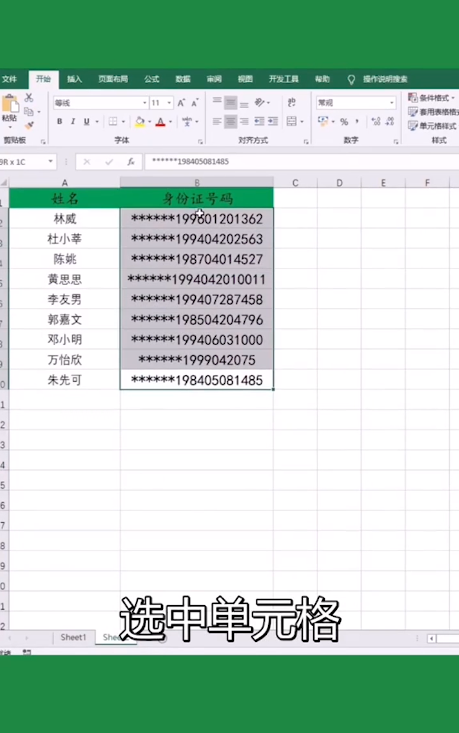Click the increase decimal places icon

click(376, 122)
